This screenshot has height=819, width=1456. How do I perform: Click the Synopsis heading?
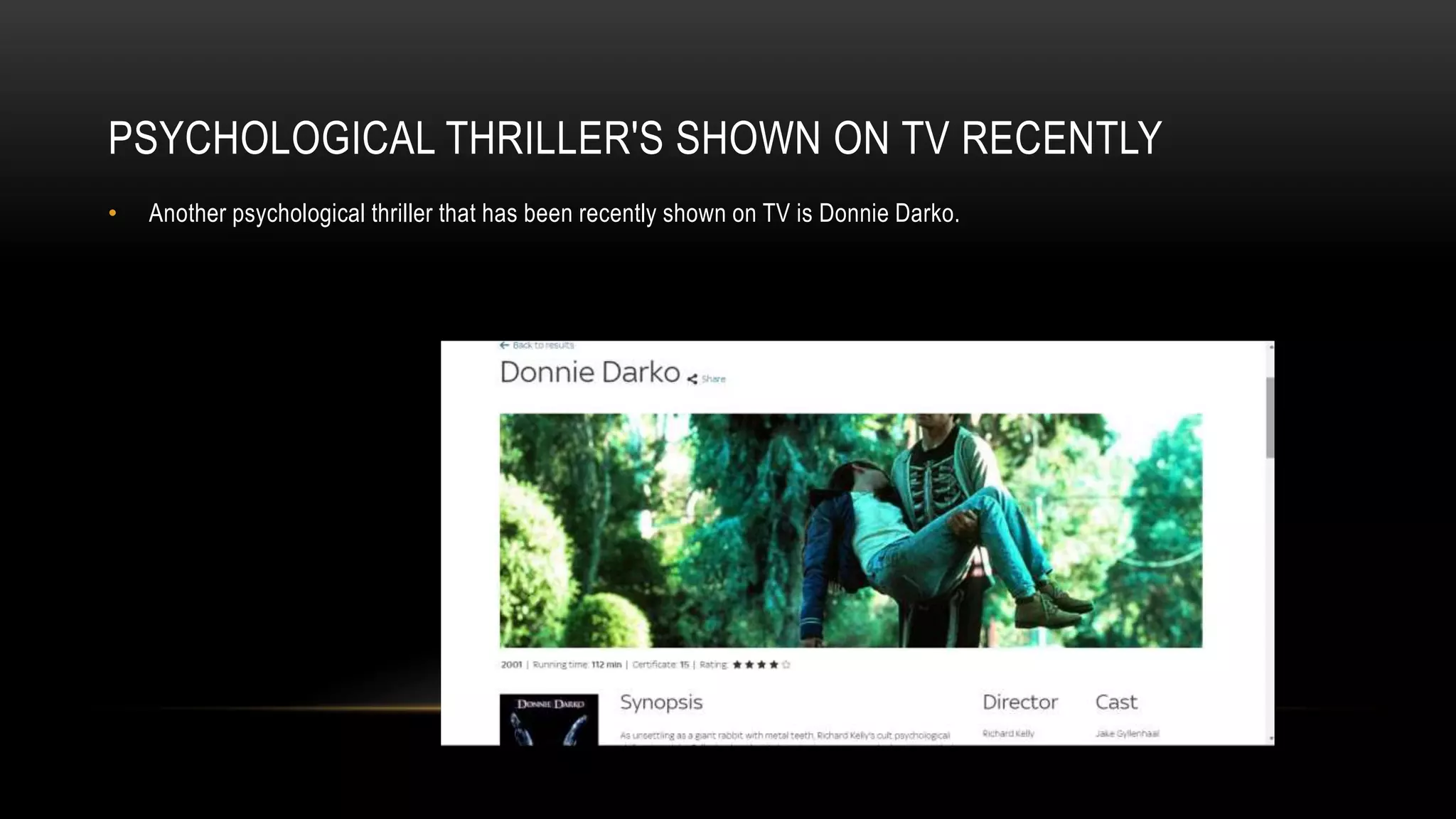tap(661, 702)
